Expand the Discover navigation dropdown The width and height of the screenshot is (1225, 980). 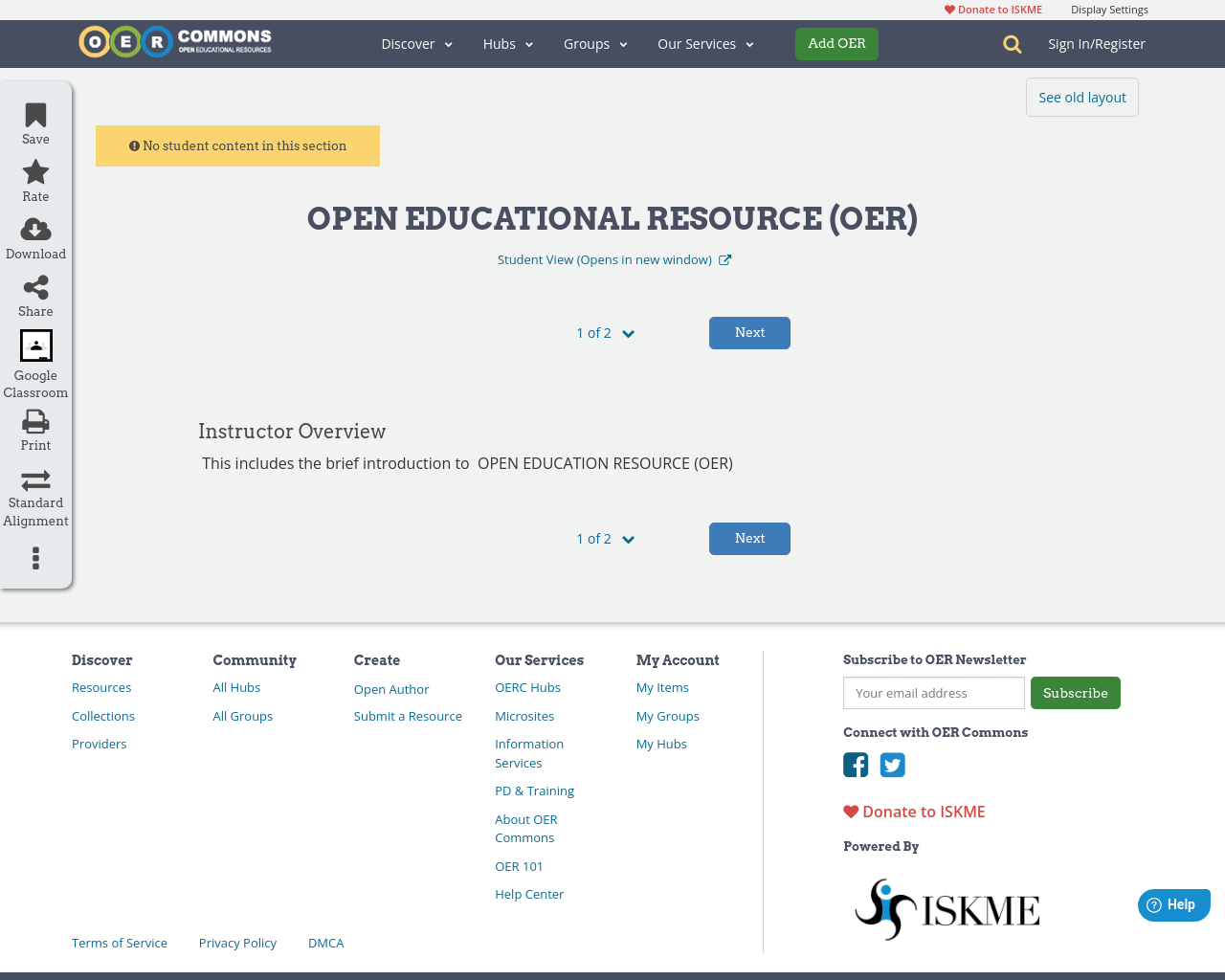tap(416, 44)
